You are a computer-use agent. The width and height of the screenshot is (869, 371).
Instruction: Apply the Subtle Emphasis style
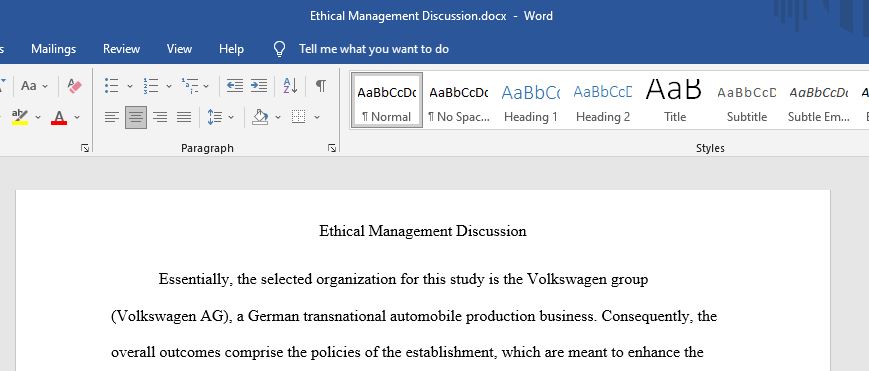click(x=819, y=100)
